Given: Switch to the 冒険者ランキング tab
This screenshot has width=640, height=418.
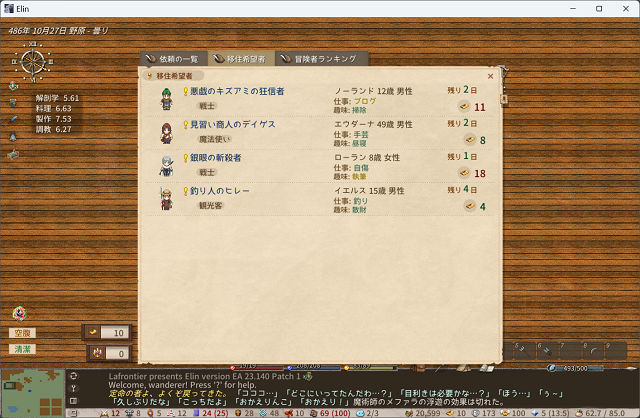Looking at the screenshot, I should tap(322, 59).
